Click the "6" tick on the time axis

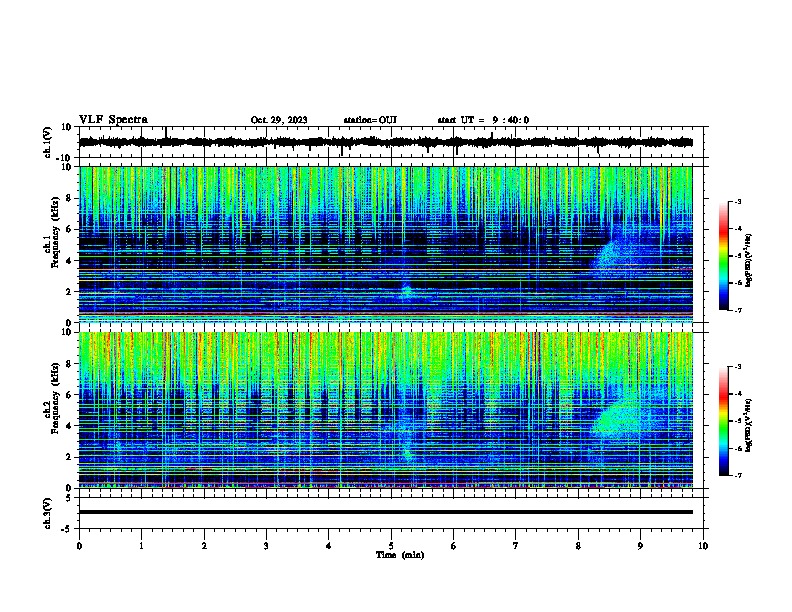pos(454,546)
